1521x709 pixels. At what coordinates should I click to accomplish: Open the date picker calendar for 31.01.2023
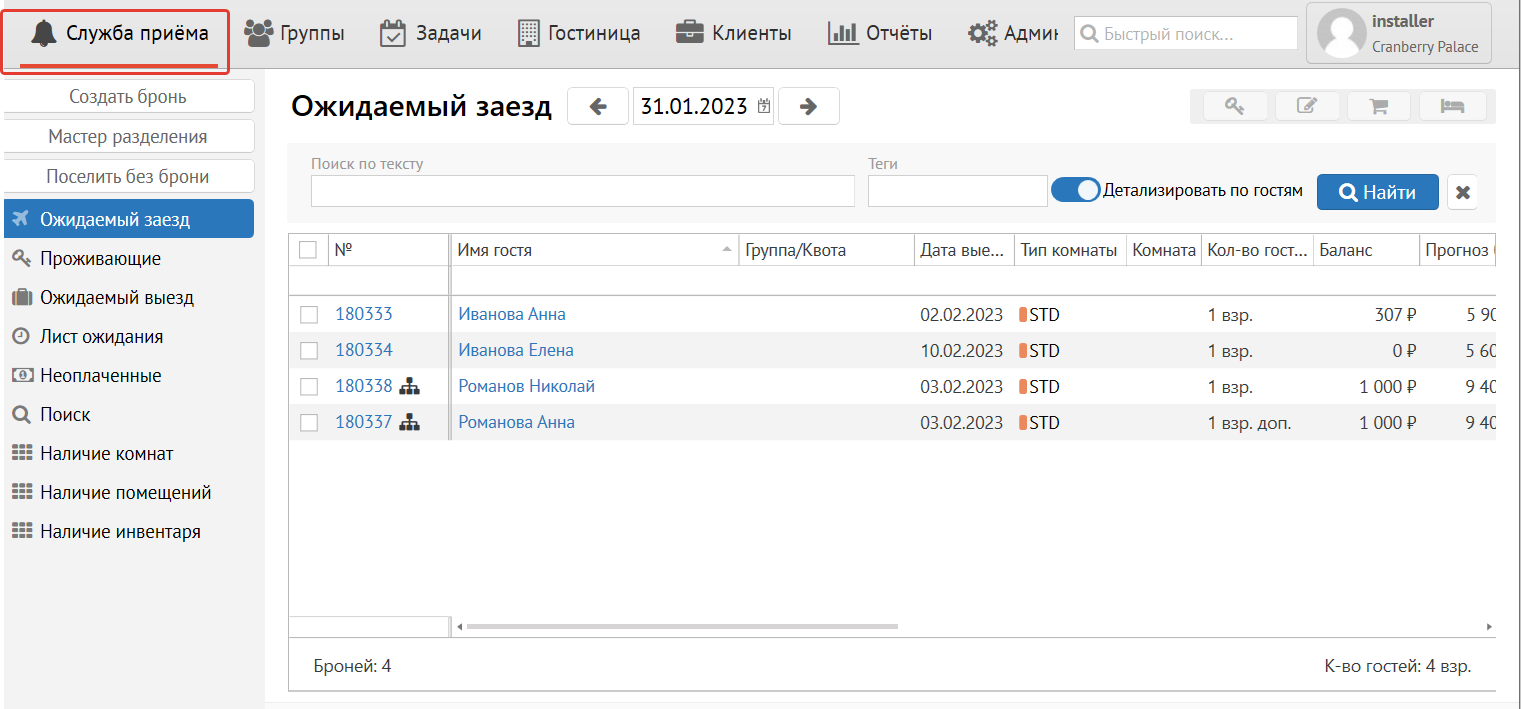[764, 106]
